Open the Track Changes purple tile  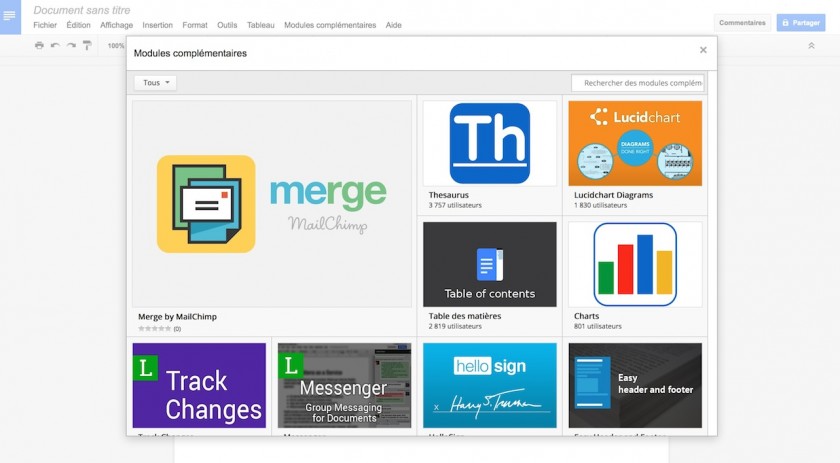point(199,385)
